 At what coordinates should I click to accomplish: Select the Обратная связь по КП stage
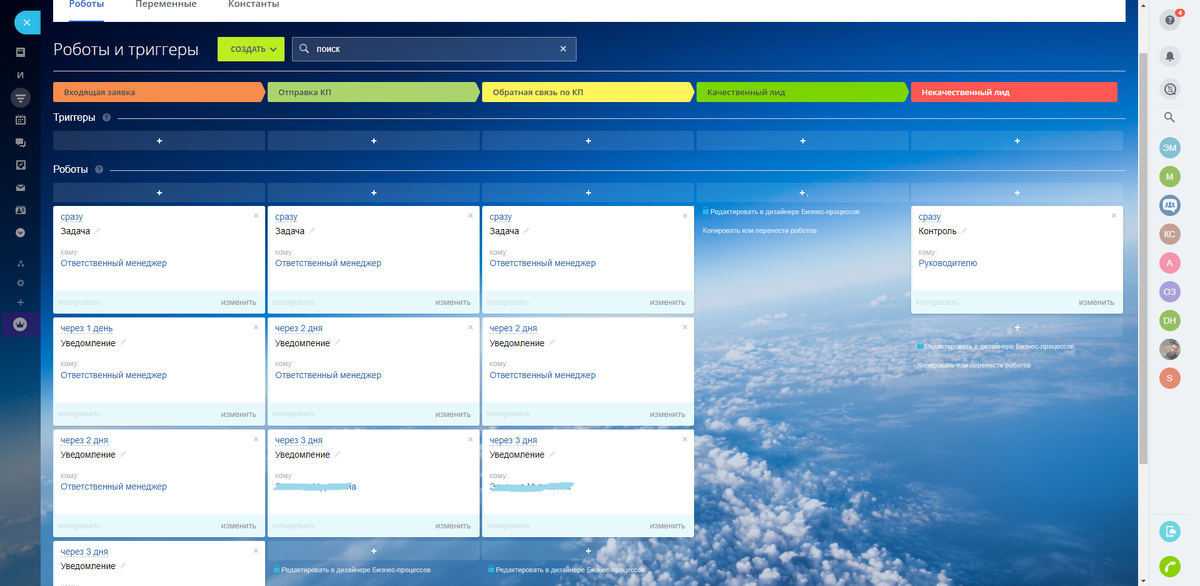click(588, 92)
